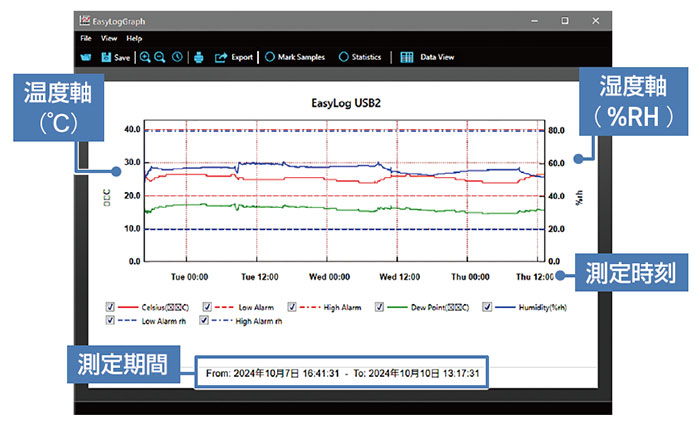Click the 60.0 humidity axis tick label
700x430 pixels.
(556, 163)
